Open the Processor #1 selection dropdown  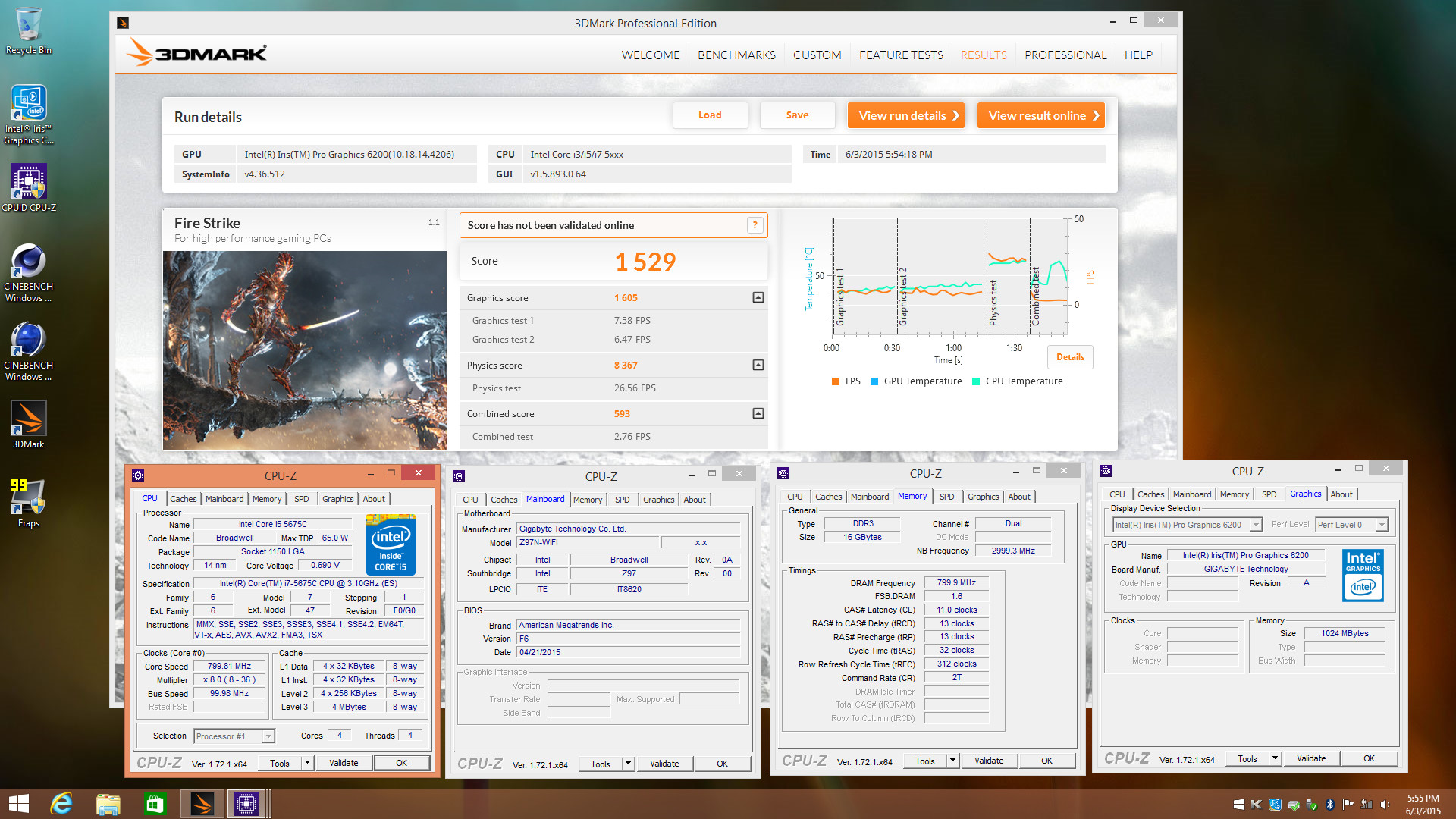coord(268,736)
